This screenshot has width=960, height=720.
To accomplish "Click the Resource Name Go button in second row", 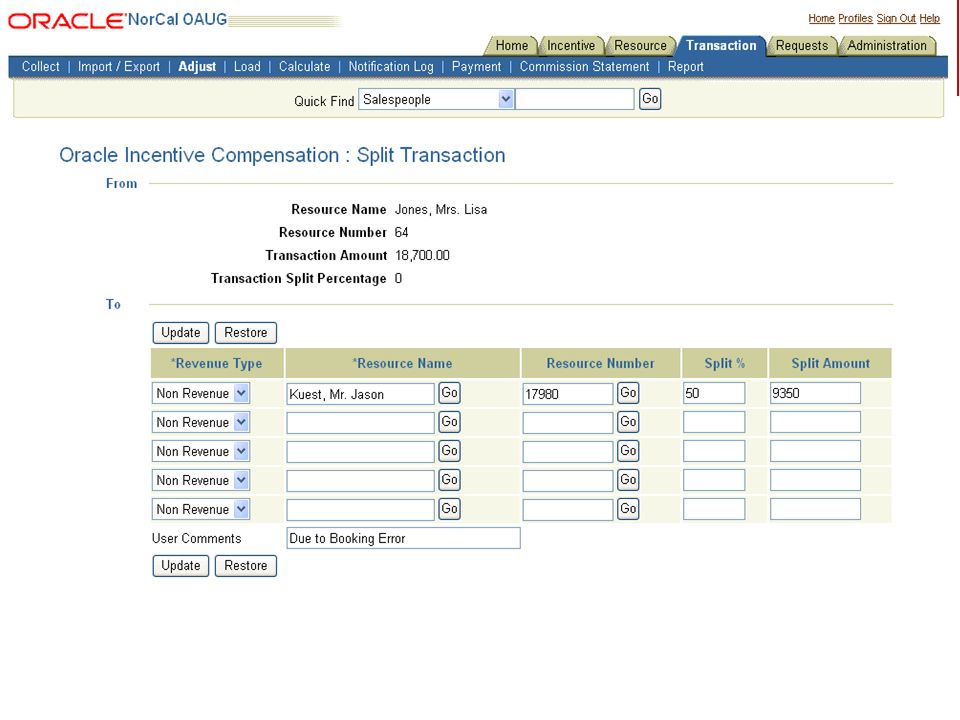I will pyautogui.click(x=449, y=422).
